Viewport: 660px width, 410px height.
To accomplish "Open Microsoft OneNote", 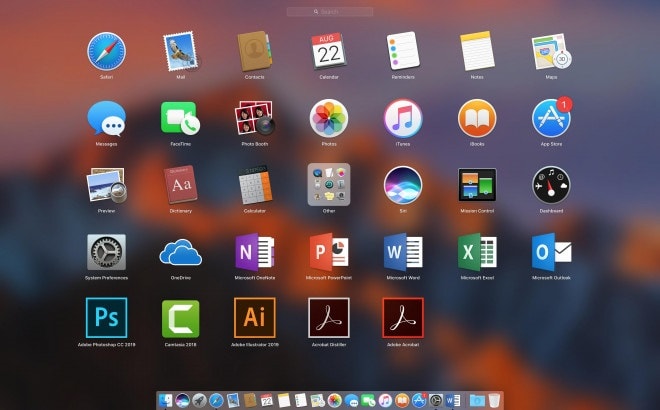I will click(x=255, y=252).
